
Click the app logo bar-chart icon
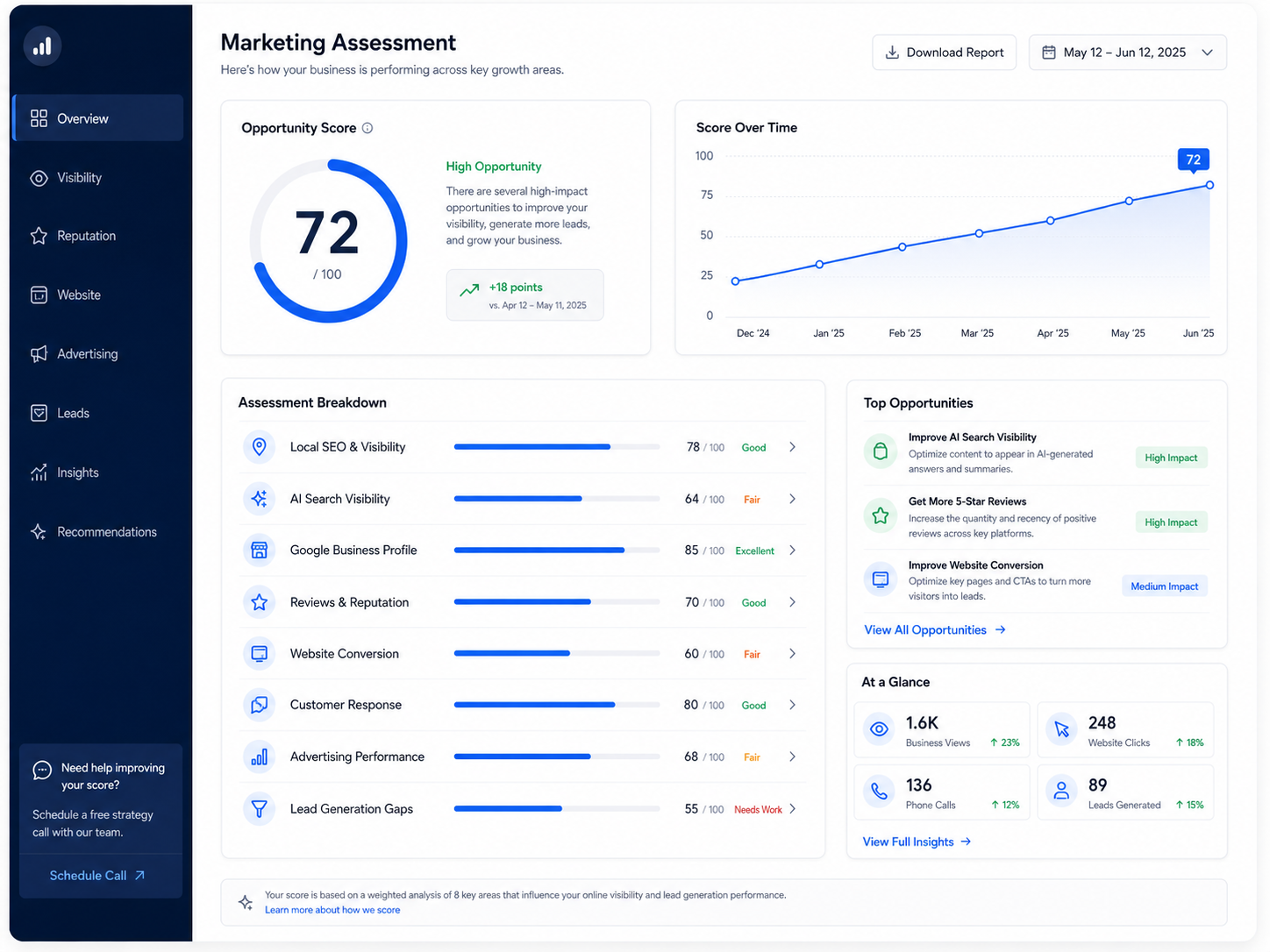tap(42, 46)
